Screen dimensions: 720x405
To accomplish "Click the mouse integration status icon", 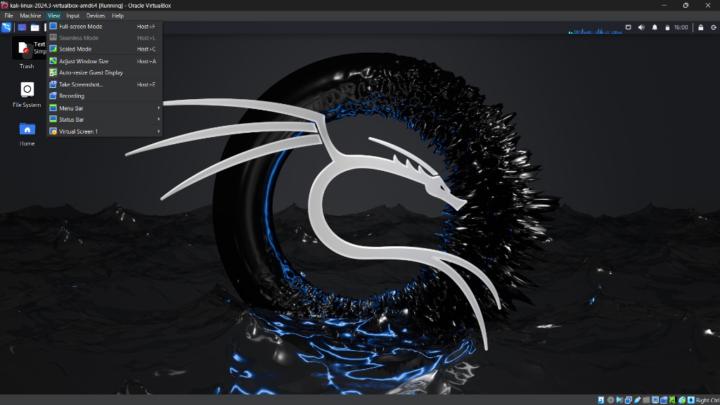I will [x=681, y=400].
